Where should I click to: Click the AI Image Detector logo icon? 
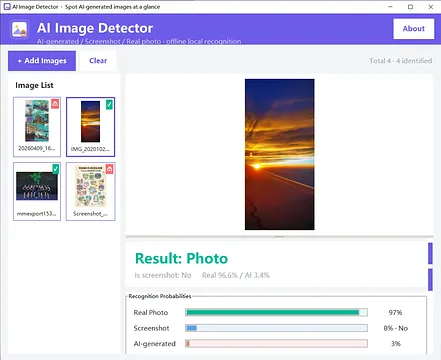(19, 29)
